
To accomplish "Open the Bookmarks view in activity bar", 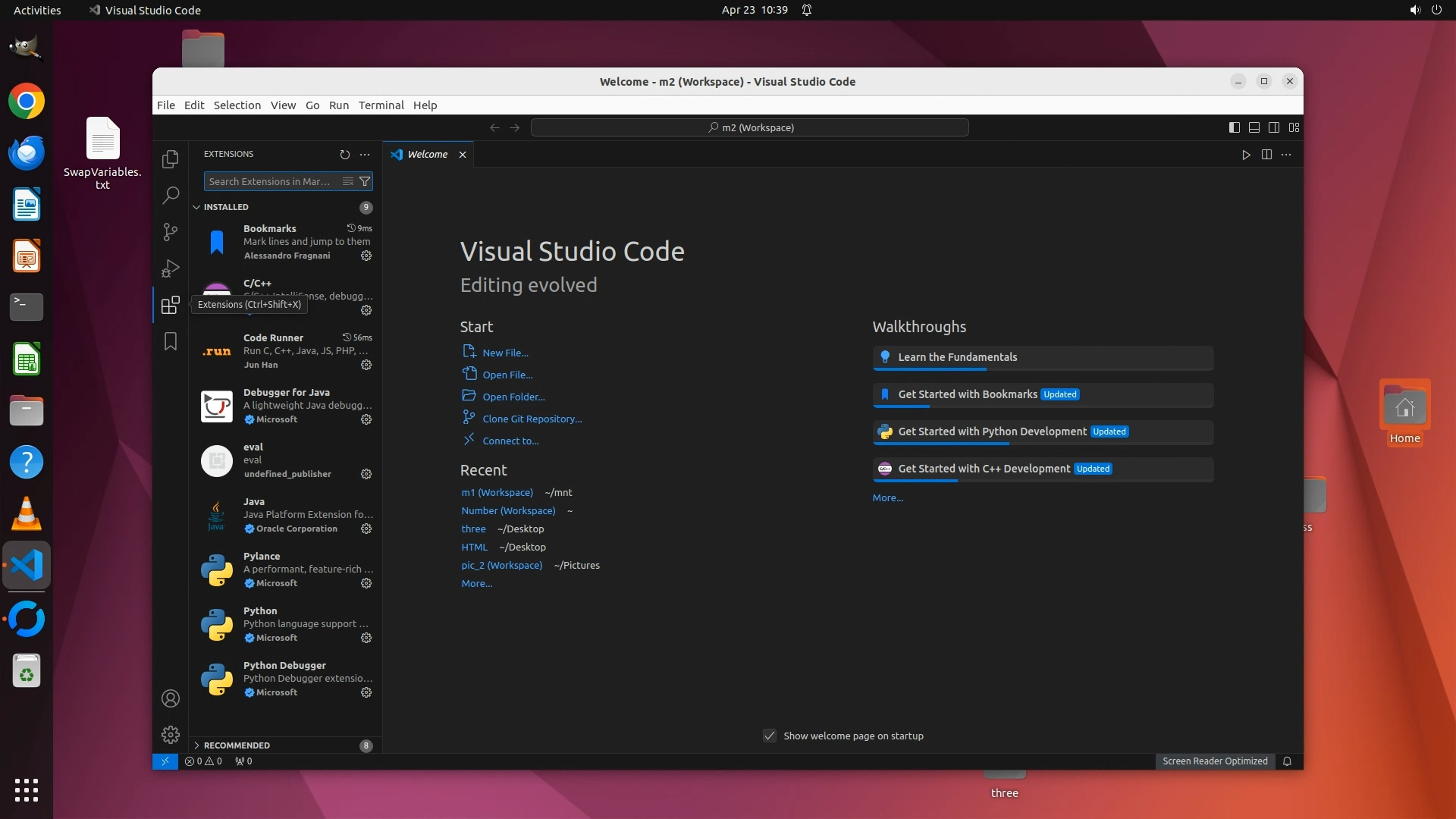I will point(171,342).
